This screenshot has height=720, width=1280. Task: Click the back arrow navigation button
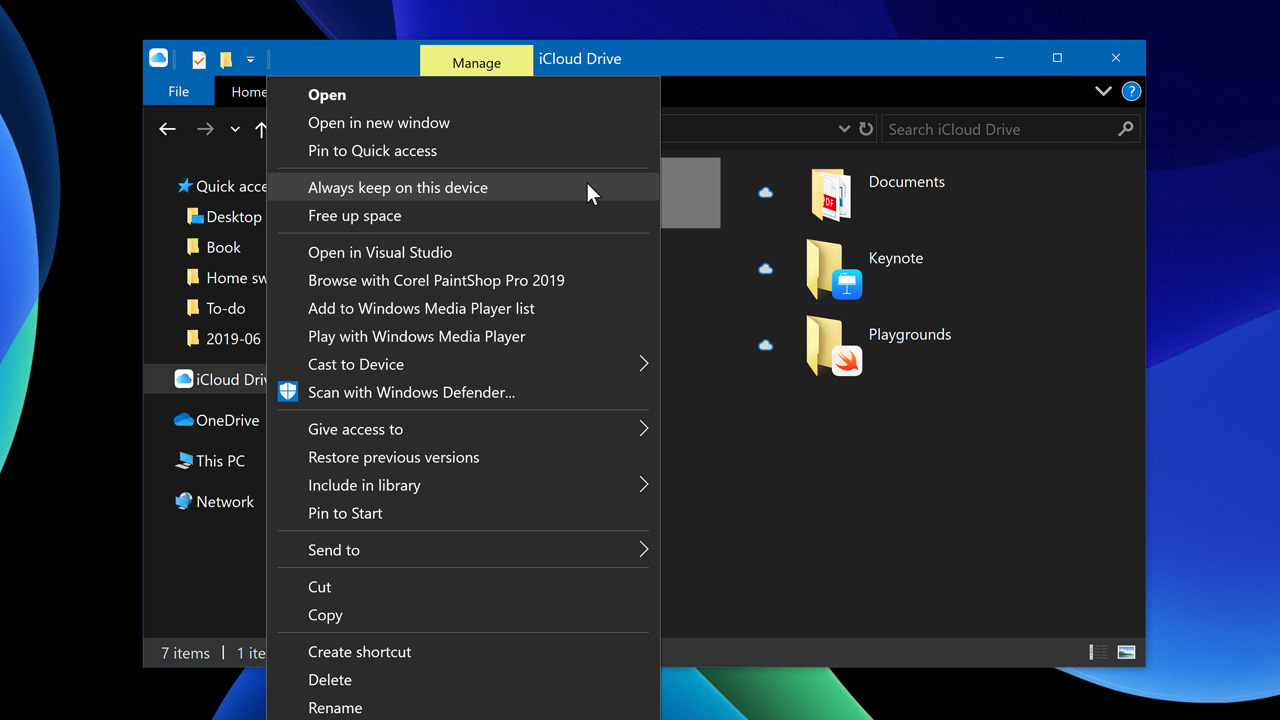tap(168, 129)
